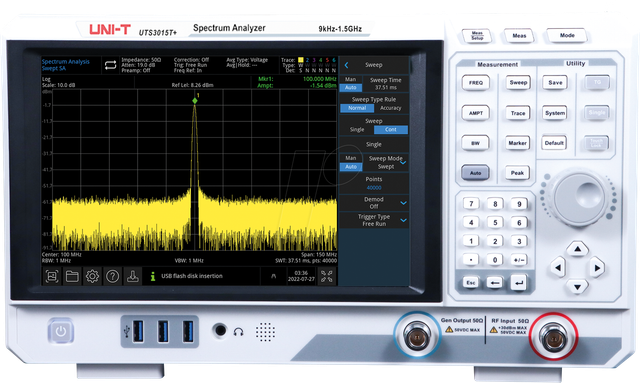Select trace 2 blue indicator
640x383 pixels.
point(307,60)
